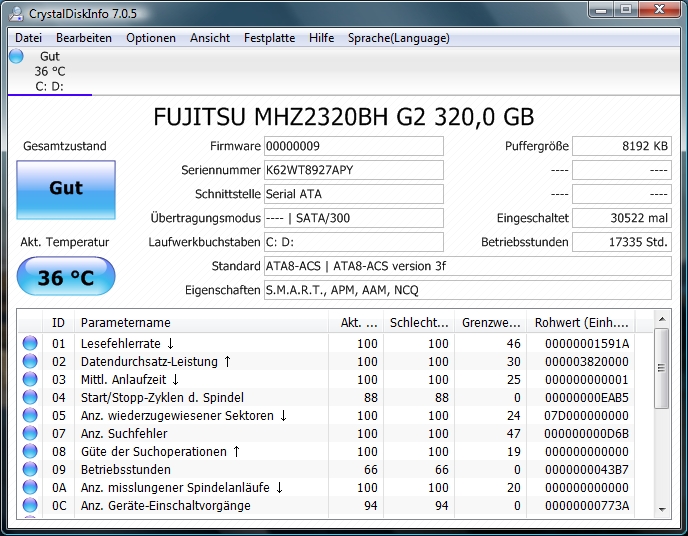Maximize the CrystalDiskInfo window
The image size is (688, 536).
[x=626, y=9]
